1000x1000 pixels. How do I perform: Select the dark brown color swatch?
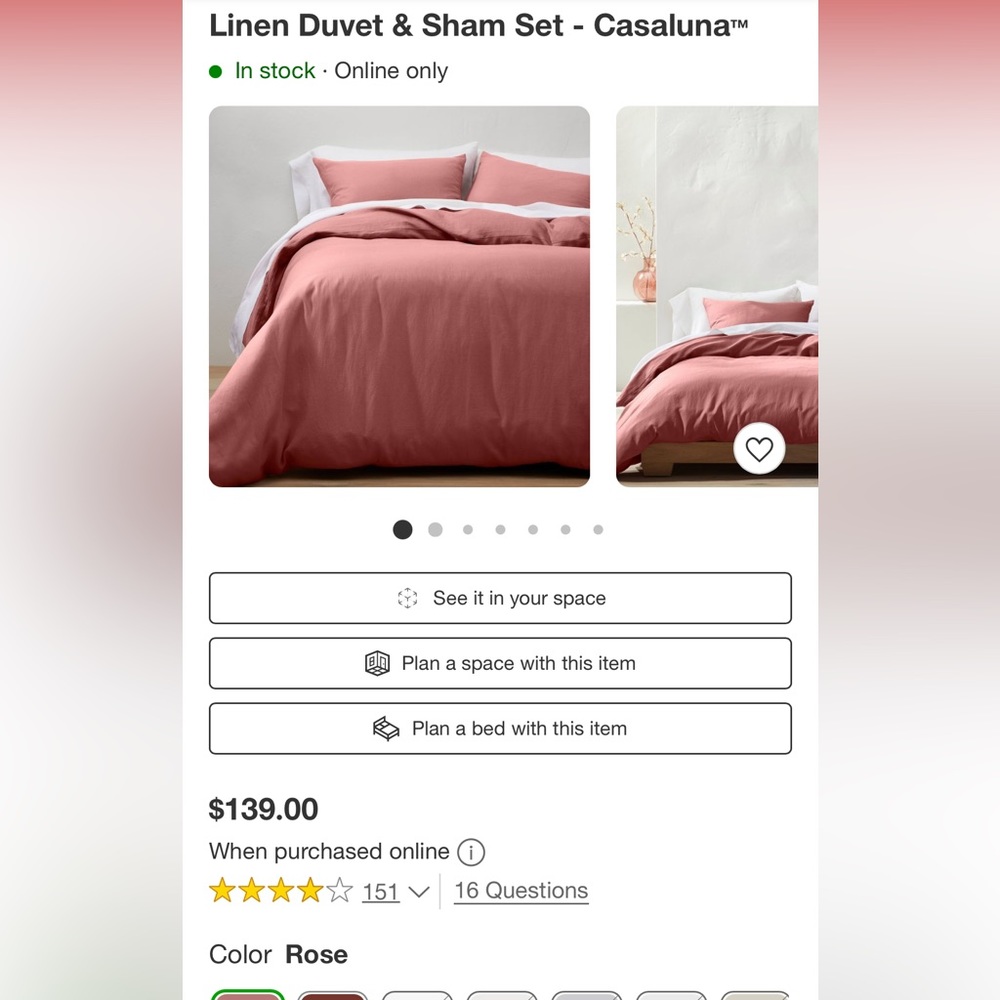[x=333, y=997]
